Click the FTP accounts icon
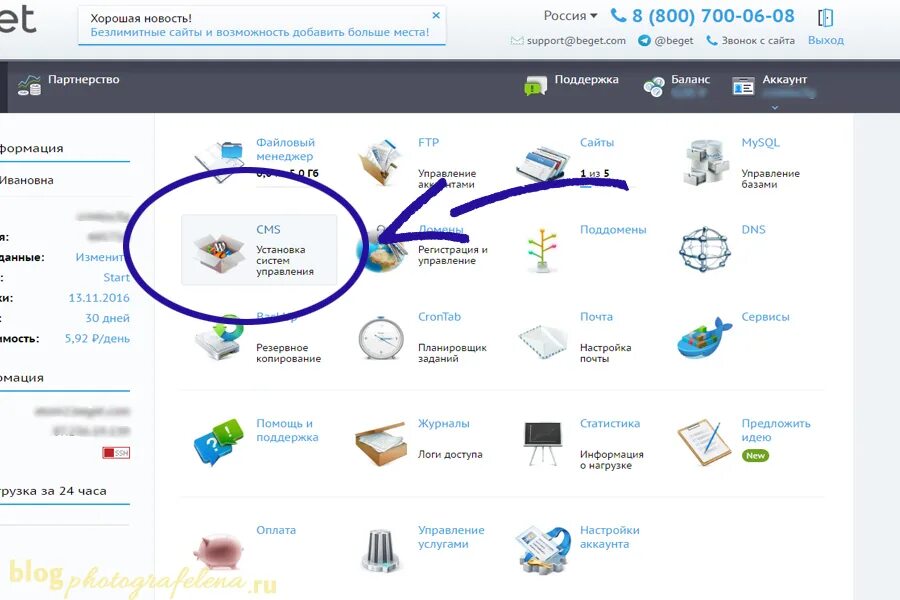The width and height of the screenshot is (900, 600). click(x=379, y=162)
